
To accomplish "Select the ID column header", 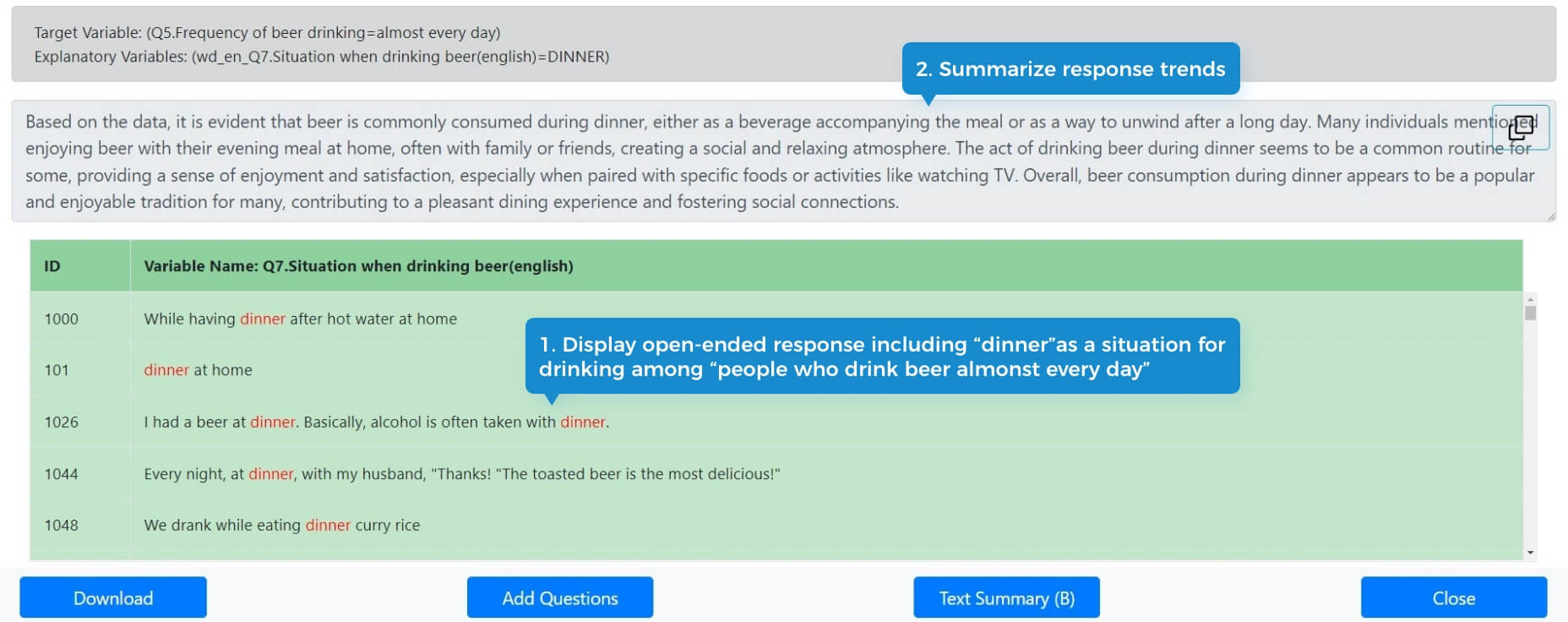I will click(80, 266).
